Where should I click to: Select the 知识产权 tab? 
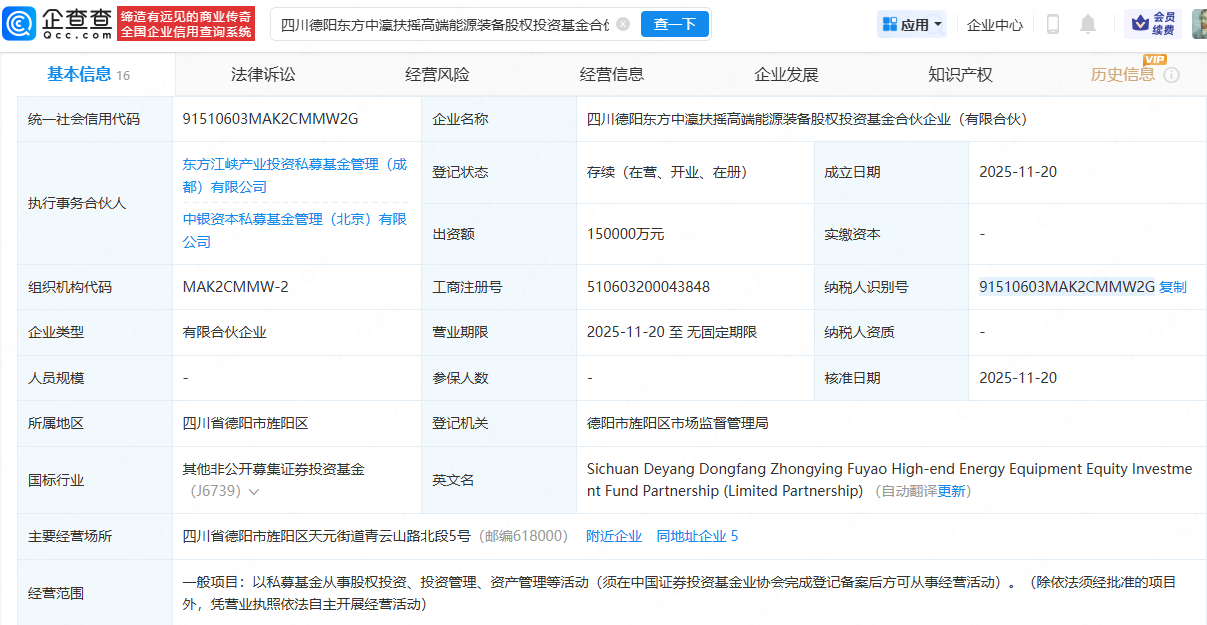click(960, 75)
